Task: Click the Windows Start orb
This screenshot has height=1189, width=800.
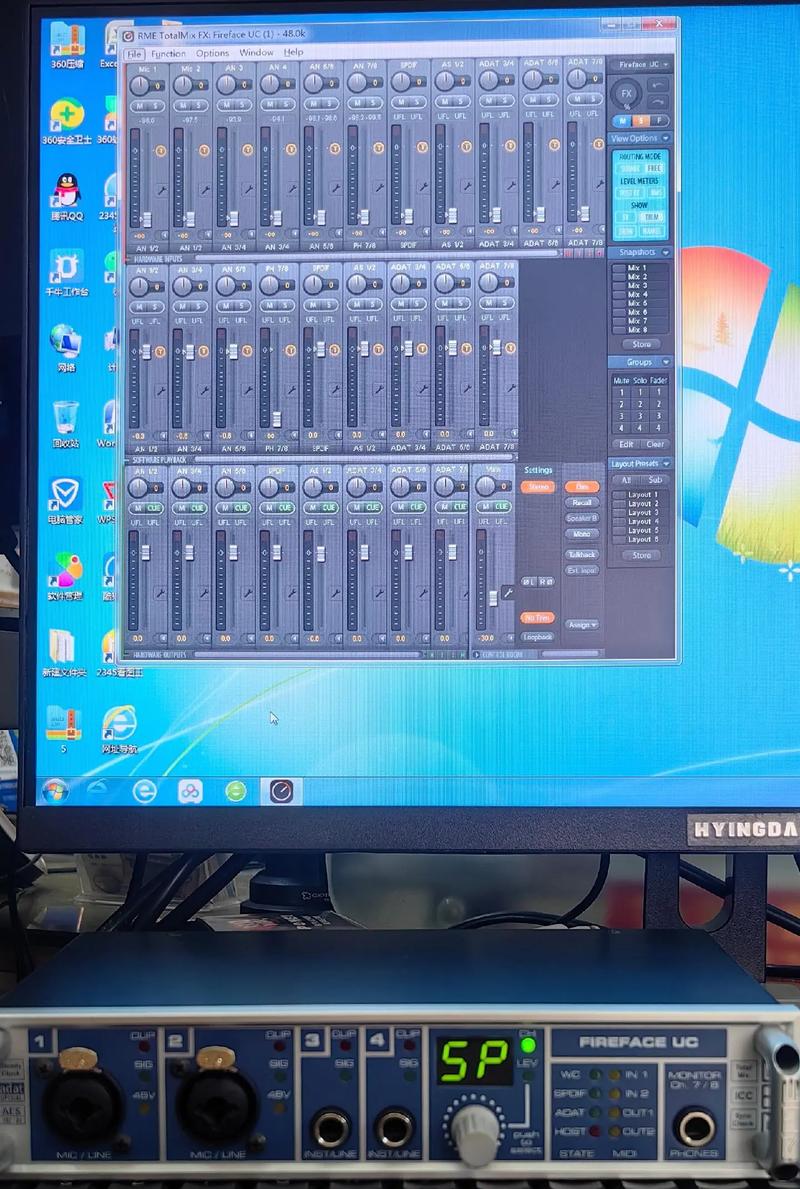Action: coord(54,790)
